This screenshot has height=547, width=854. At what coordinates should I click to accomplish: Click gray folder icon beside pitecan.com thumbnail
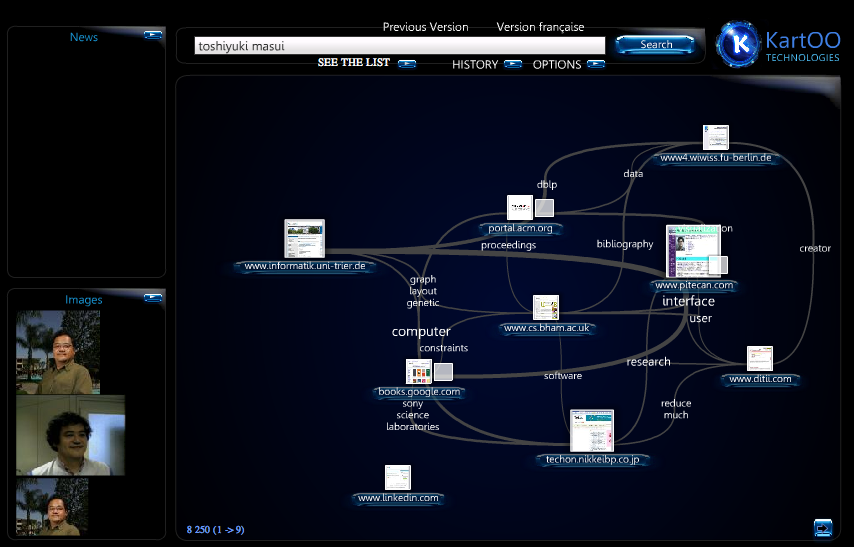pyautogui.click(x=718, y=265)
